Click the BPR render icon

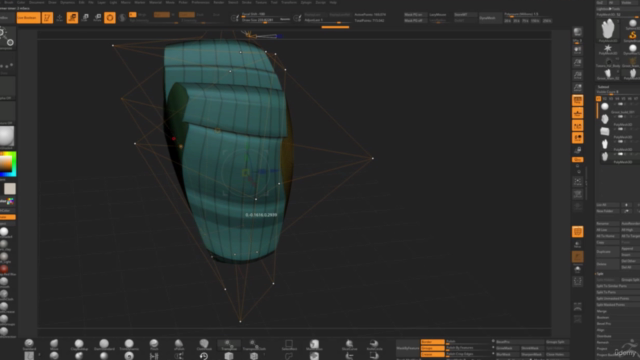578,33
